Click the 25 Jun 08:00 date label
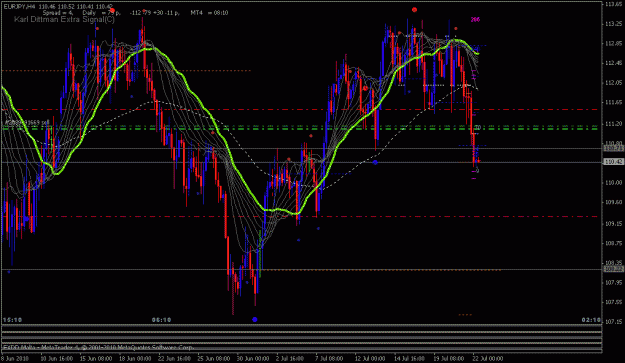Screen dimensions: 625x363 (x=214, y=359)
